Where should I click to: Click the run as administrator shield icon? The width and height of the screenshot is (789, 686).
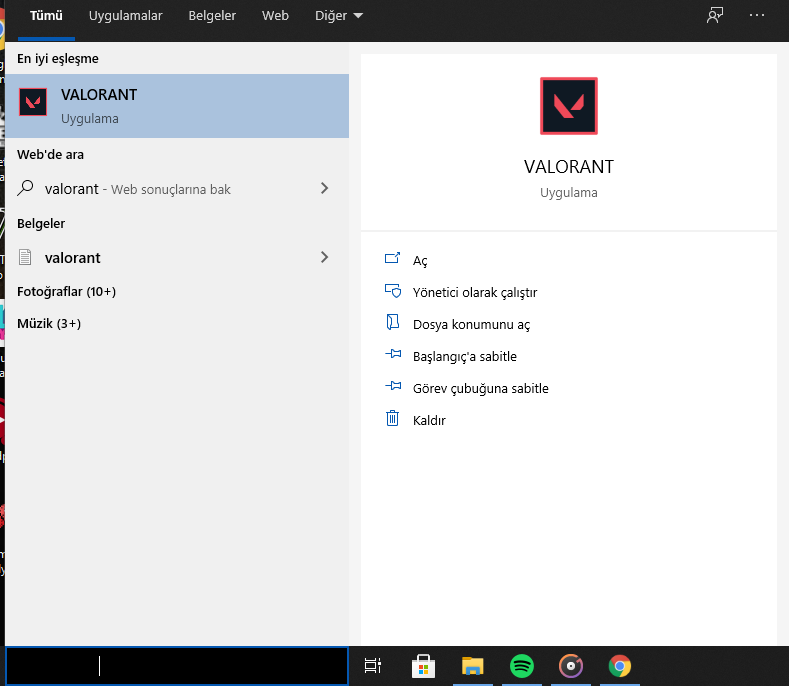coord(392,291)
